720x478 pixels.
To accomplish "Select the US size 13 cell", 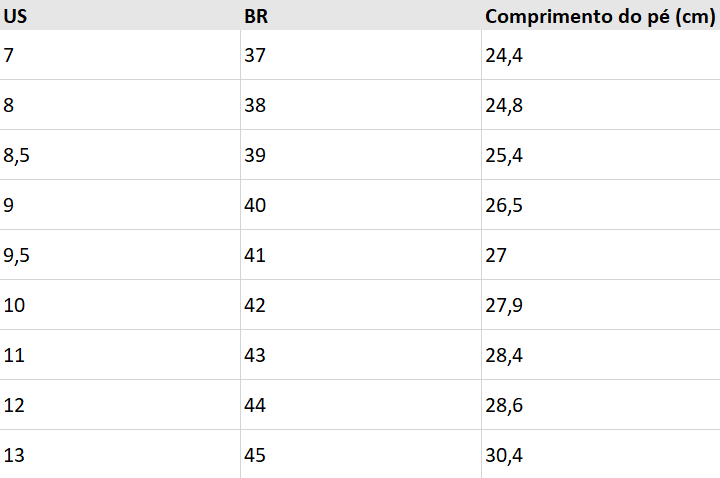I will (x=14, y=455).
